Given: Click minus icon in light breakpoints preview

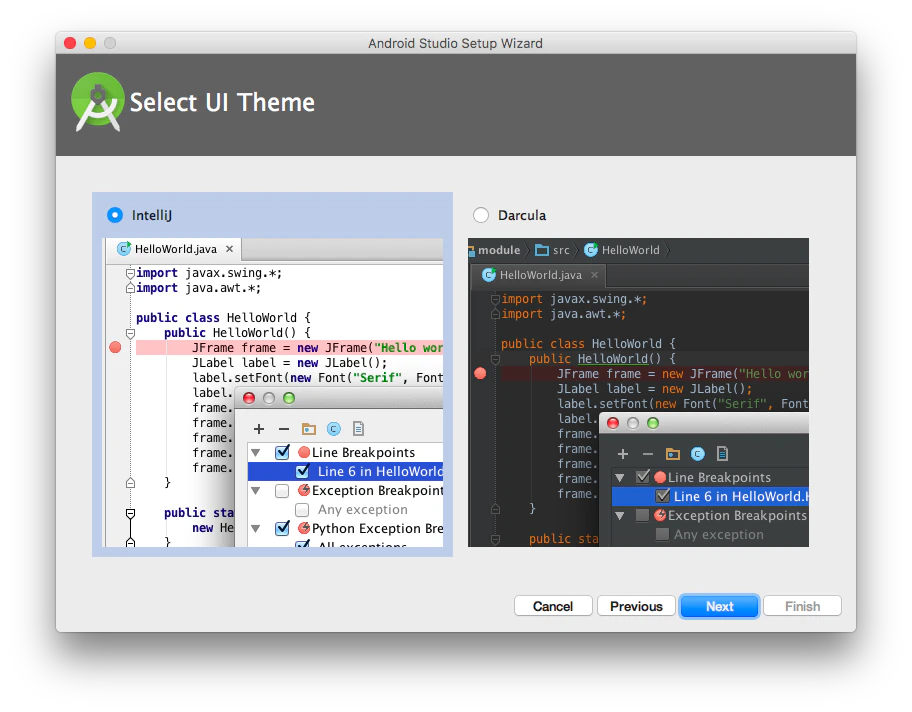Looking at the screenshot, I should pyautogui.click(x=284, y=429).
